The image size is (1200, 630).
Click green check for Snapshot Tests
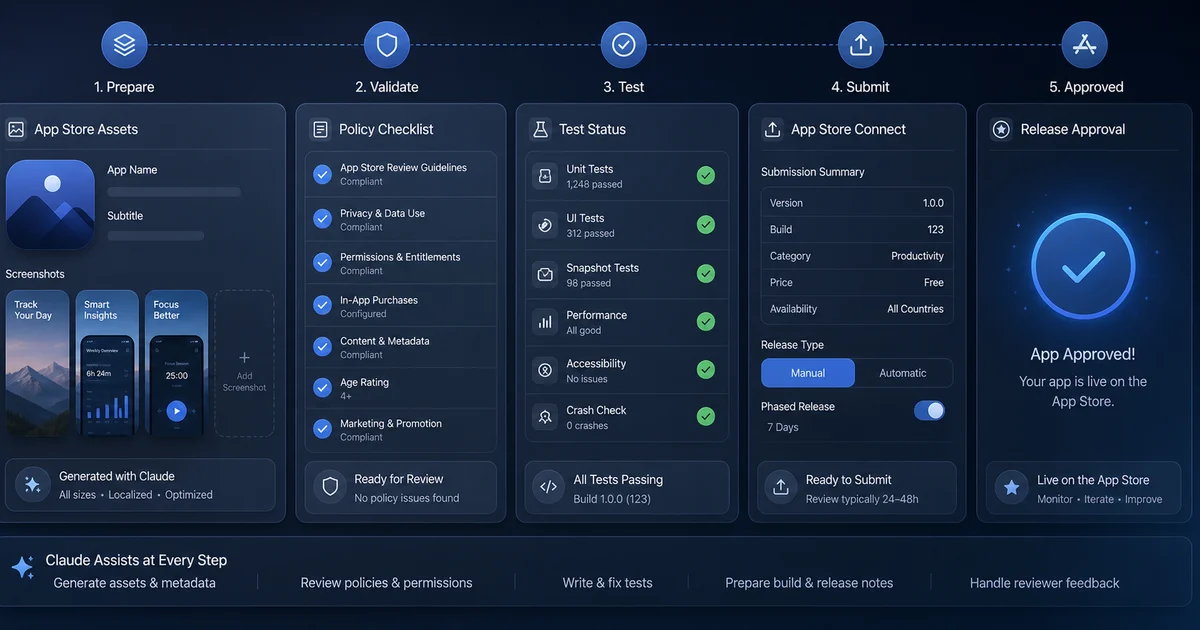click(x=706, y=274)
